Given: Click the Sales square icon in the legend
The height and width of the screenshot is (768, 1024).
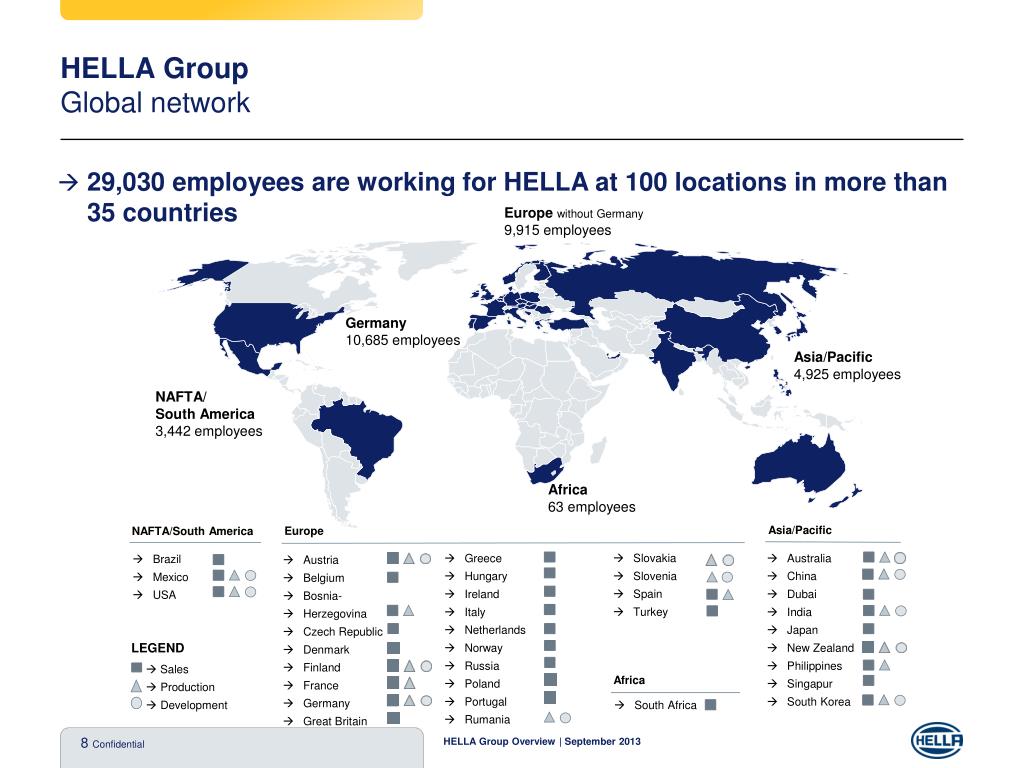Looking at the screenshot, I should [136, 667].
